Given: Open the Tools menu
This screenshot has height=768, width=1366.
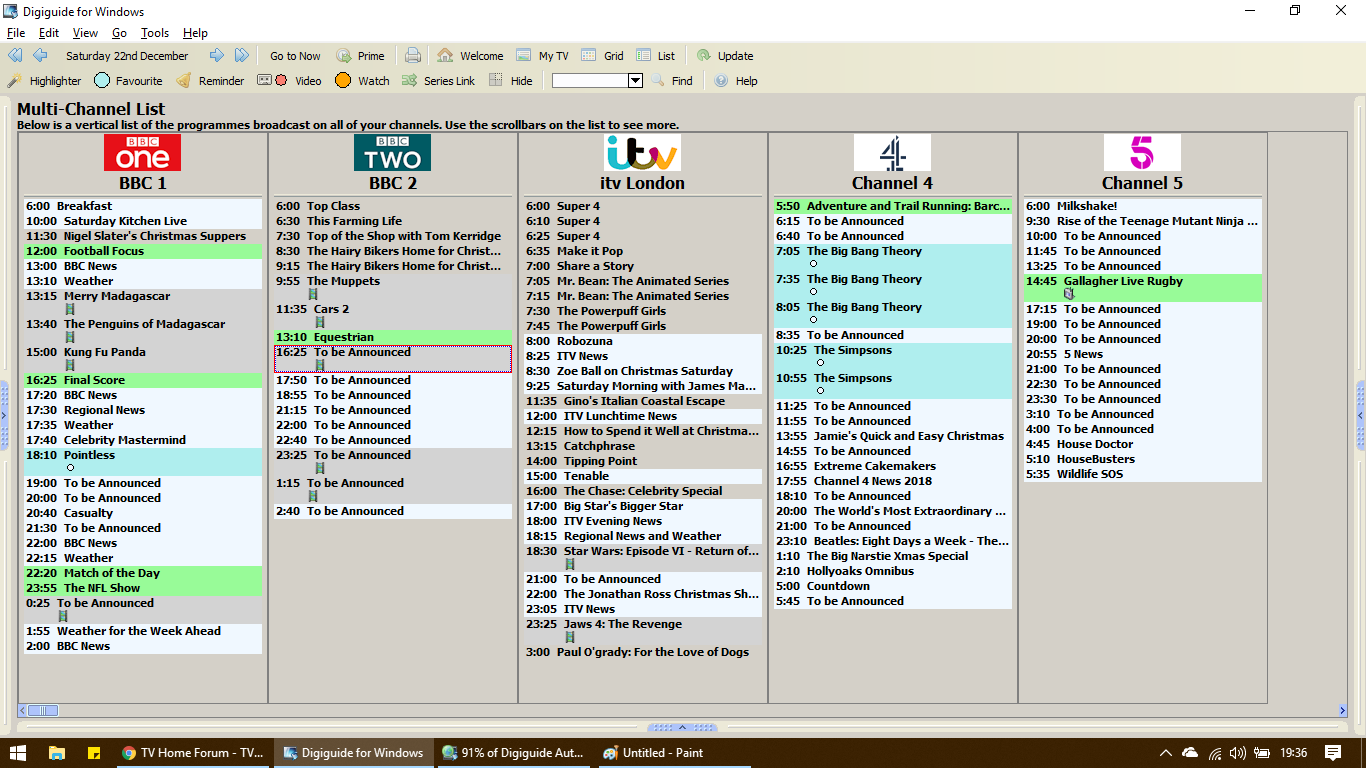Looking at the screenshot, I should pos(155,33).
